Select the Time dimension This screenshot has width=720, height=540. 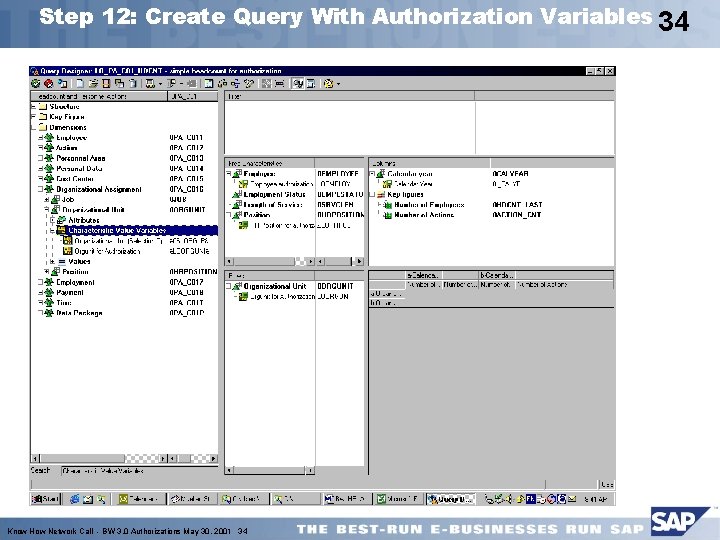[64, 303]
